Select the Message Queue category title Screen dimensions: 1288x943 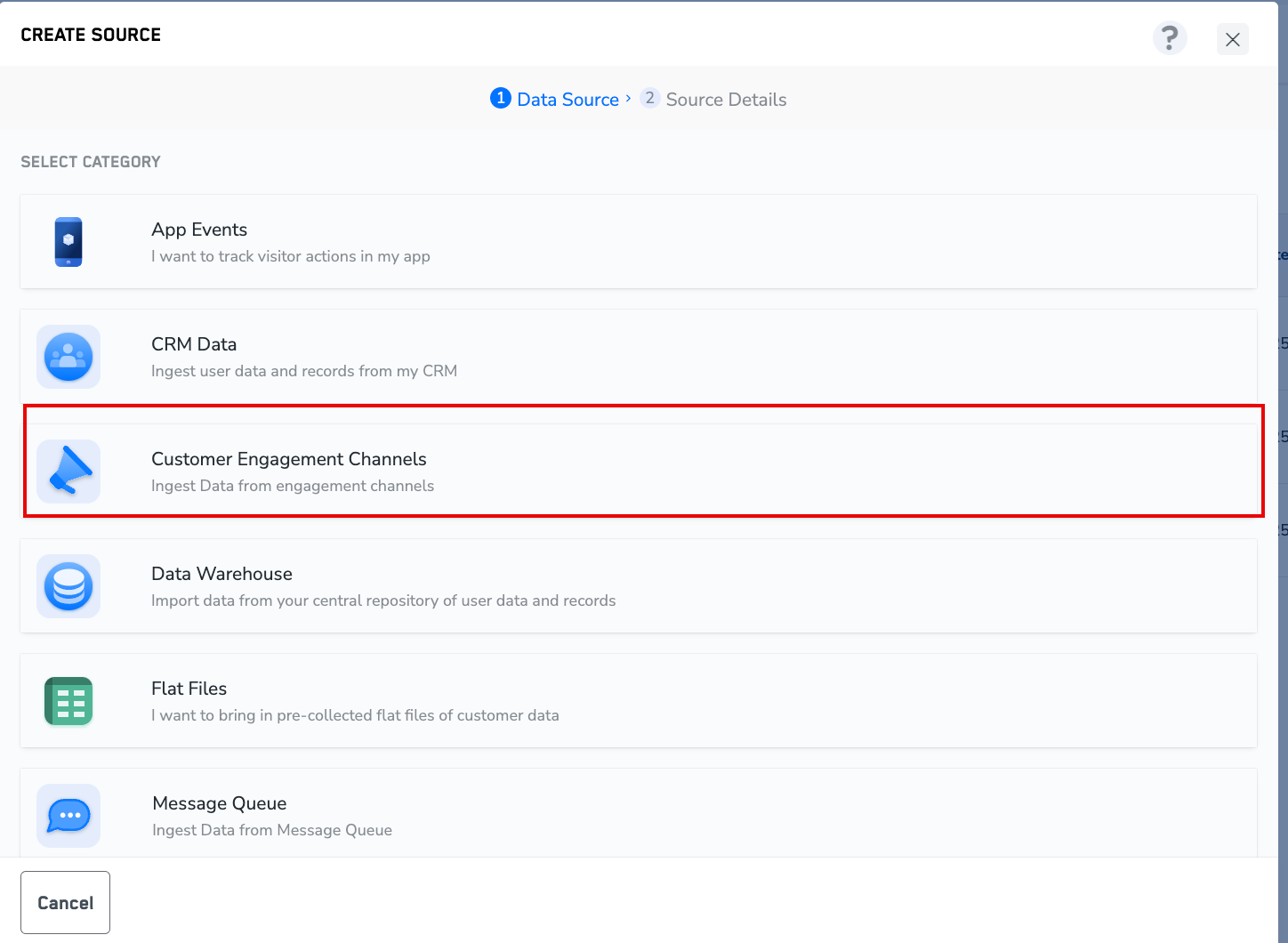(x=220, y=803)
